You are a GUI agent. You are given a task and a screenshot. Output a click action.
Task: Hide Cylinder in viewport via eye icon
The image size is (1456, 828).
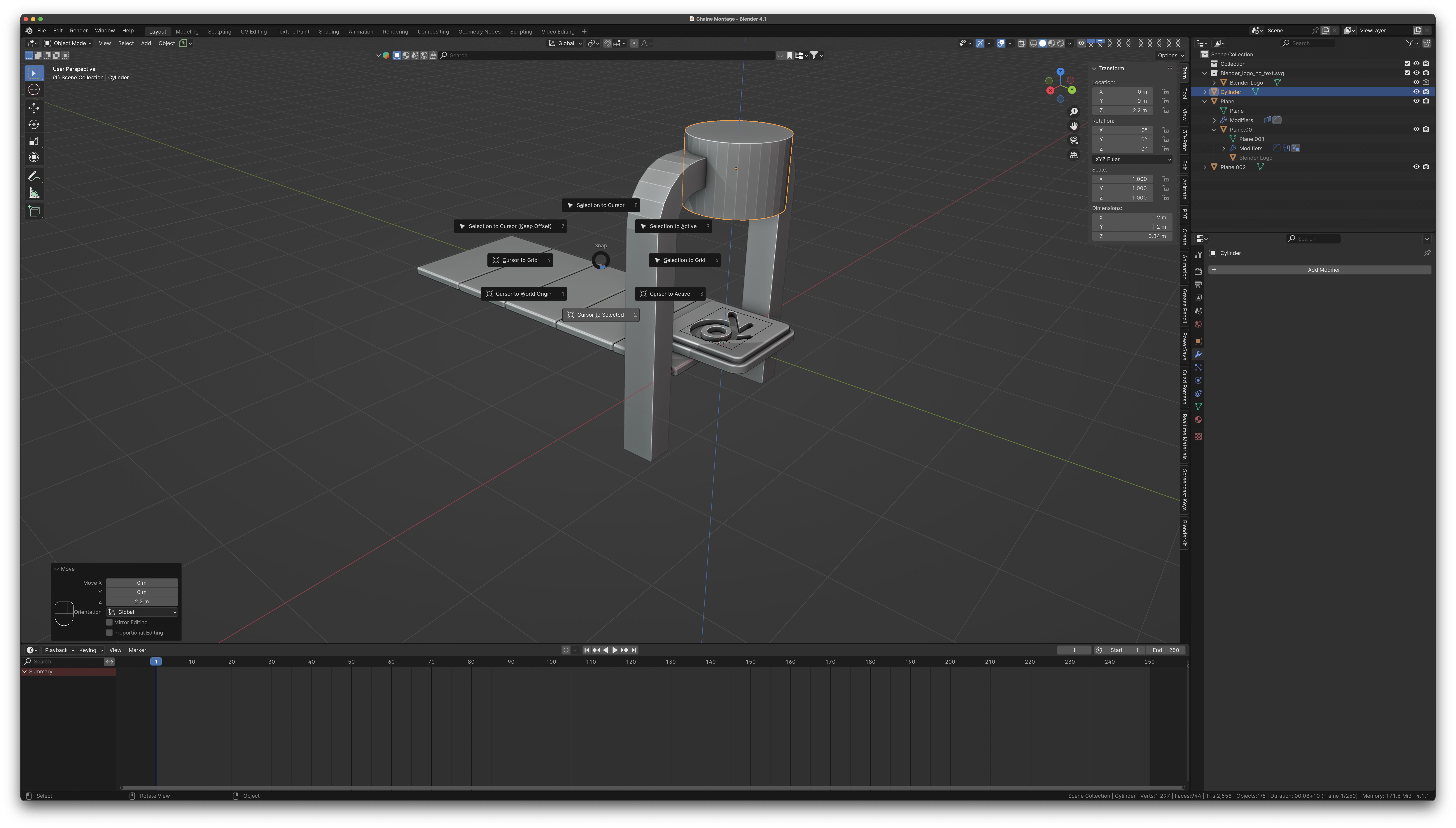[1416, 92]
